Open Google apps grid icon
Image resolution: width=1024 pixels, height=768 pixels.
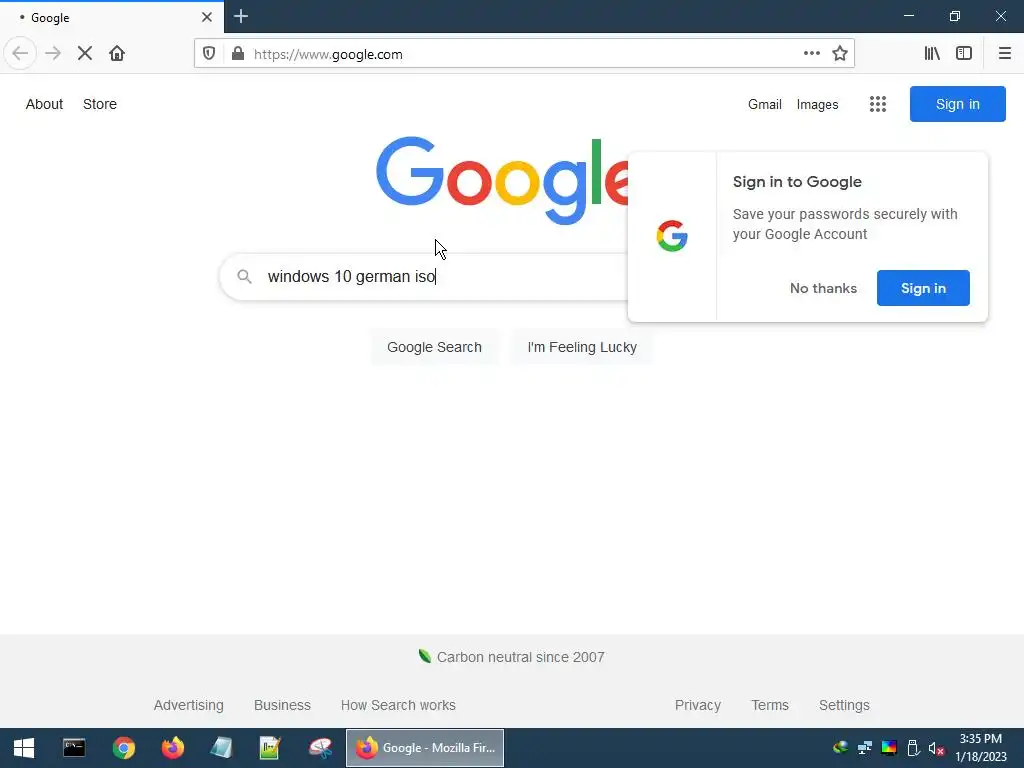pos(878,104)
